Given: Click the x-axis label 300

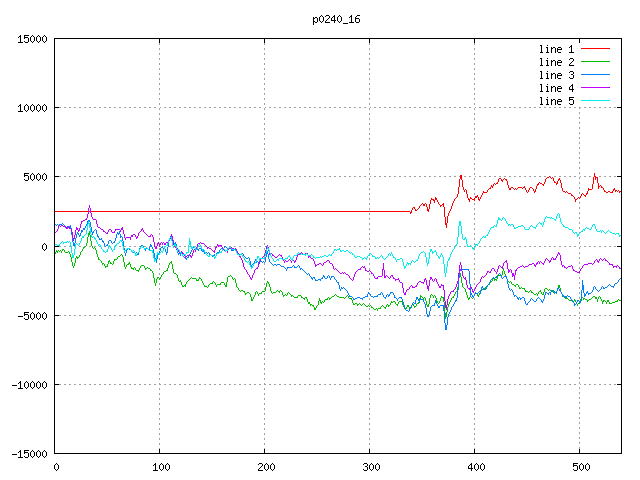Looking at the screenshot, I should pos(371,467).
